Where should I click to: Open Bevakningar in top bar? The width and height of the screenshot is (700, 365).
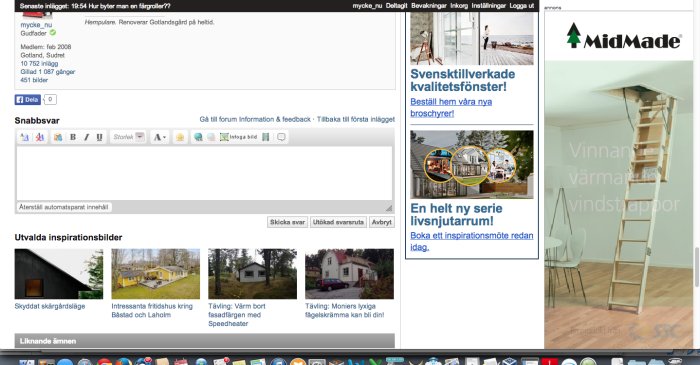429,6
